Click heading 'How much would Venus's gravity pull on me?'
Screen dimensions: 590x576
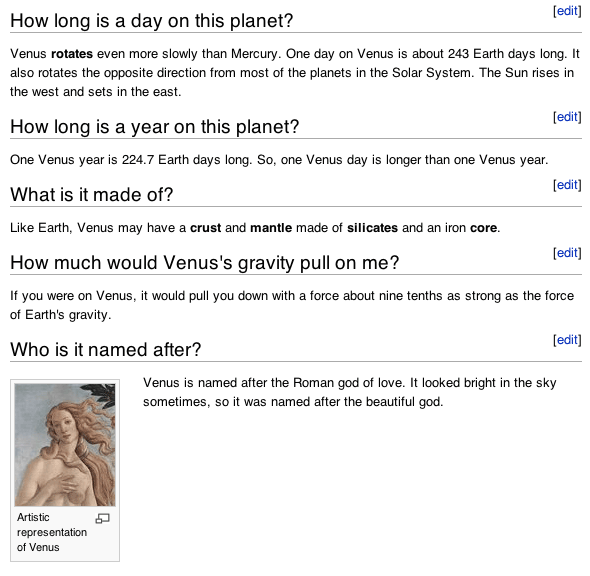(x=205, y=263)
